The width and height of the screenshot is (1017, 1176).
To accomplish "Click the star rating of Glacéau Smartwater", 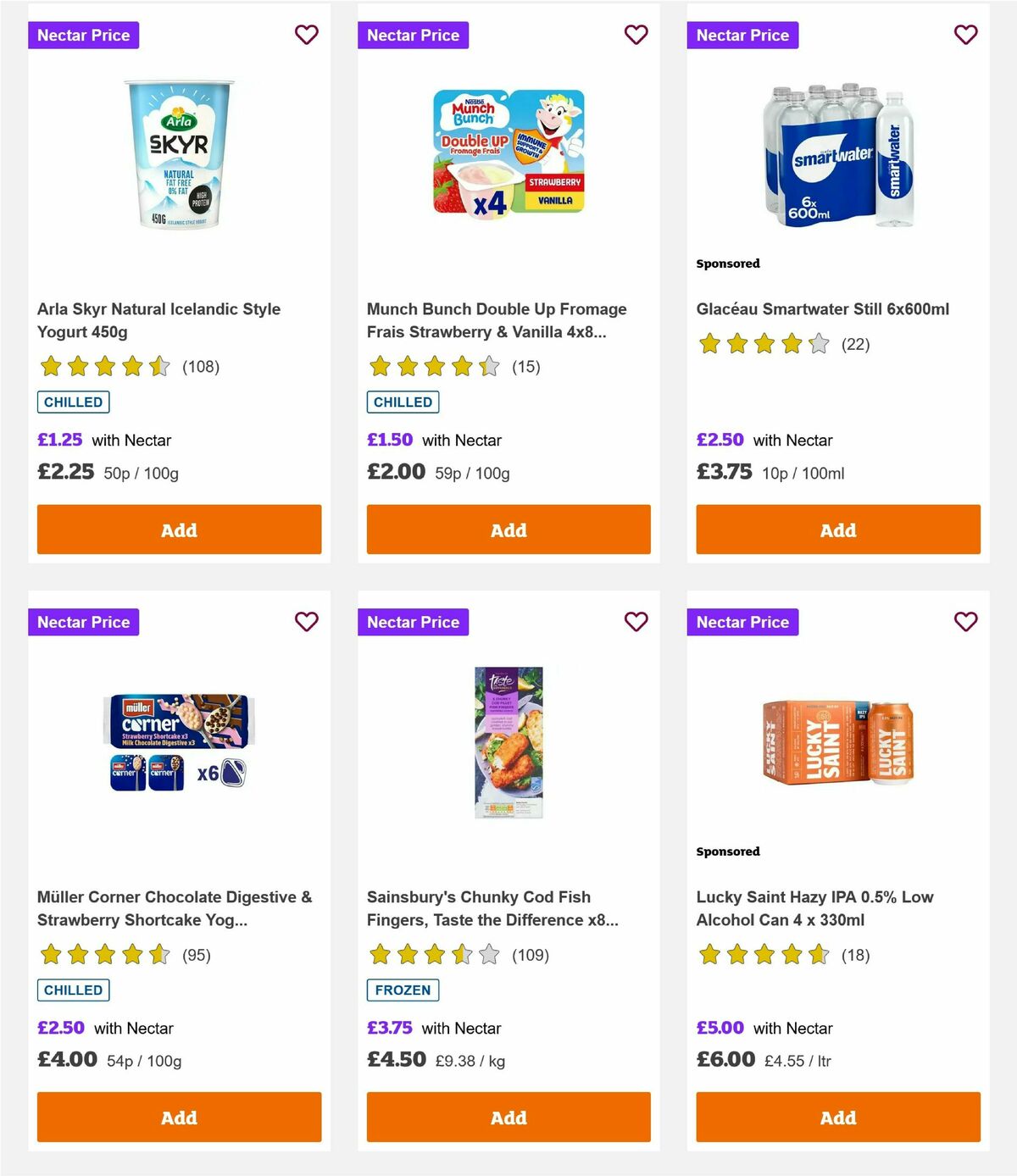I will pyautogui.click(x=763, y=344).
